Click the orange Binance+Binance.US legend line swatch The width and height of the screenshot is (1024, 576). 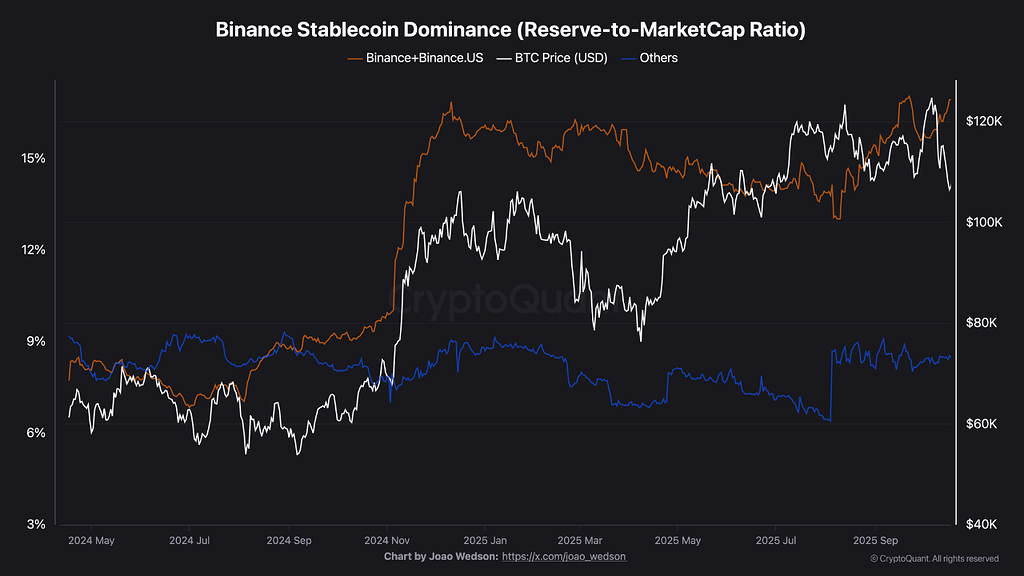point(355,59)
